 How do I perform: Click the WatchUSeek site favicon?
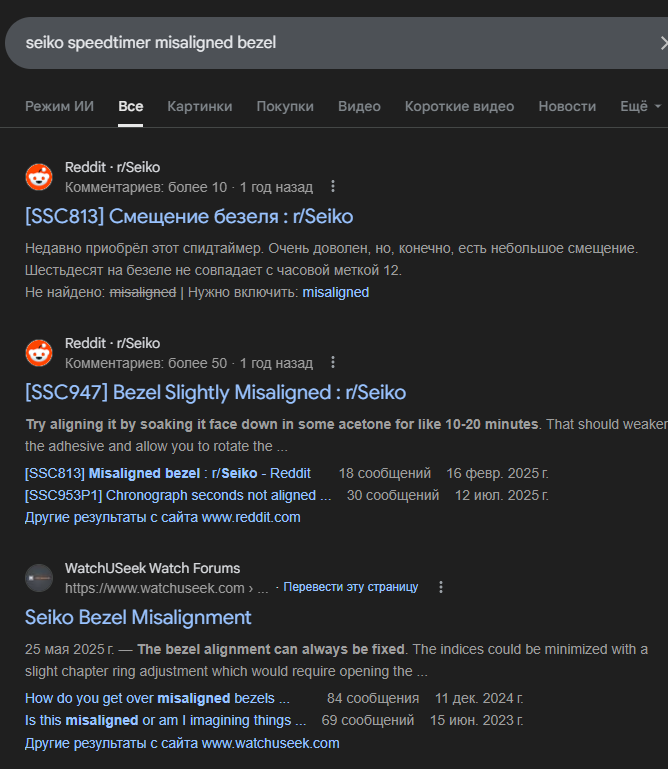[x=39, y=578]
